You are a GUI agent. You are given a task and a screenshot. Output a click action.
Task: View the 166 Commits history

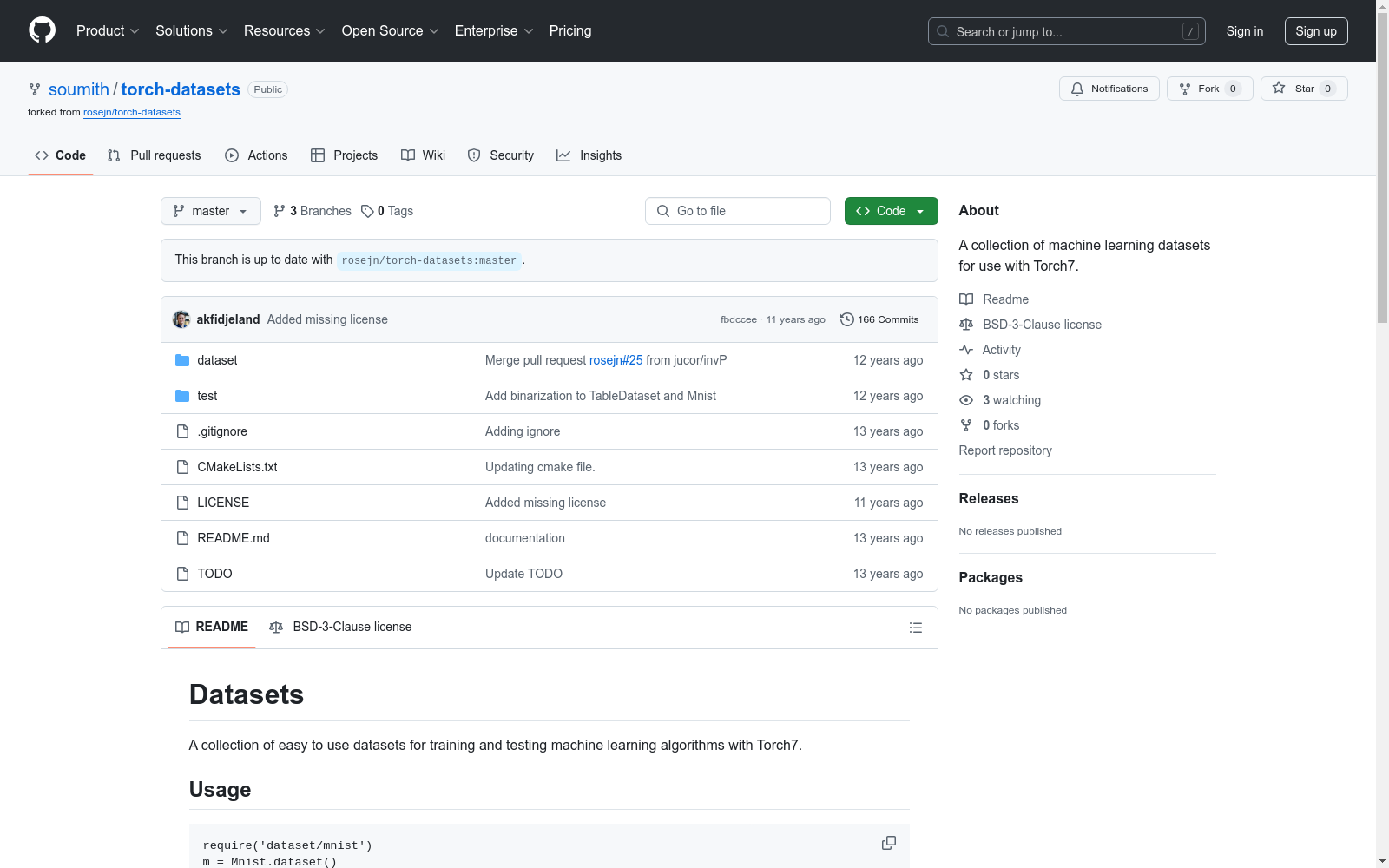[879, 319]
